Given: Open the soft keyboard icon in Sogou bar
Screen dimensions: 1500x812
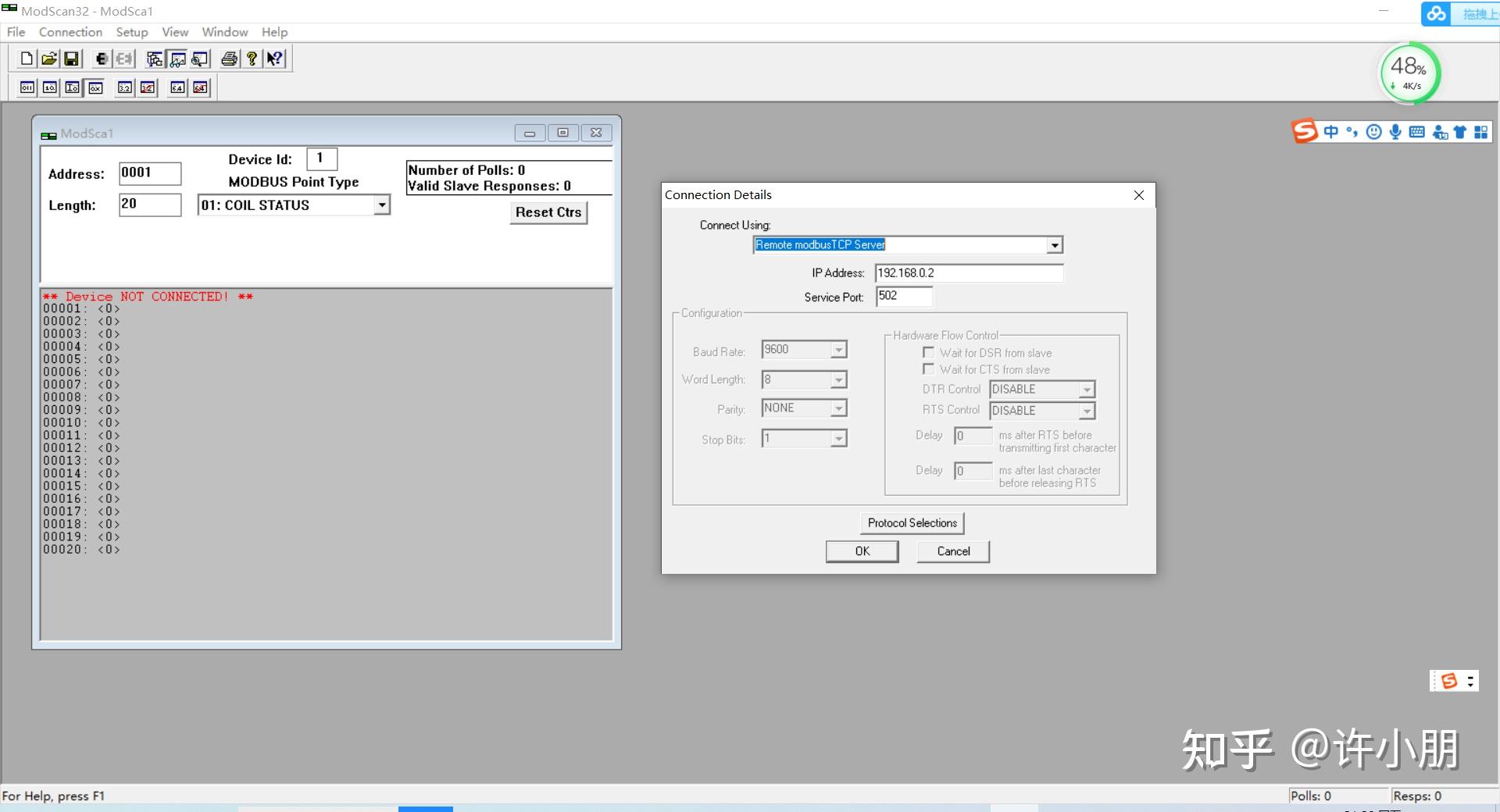Looking at the screenshot, I should [x=1416, y=132].
